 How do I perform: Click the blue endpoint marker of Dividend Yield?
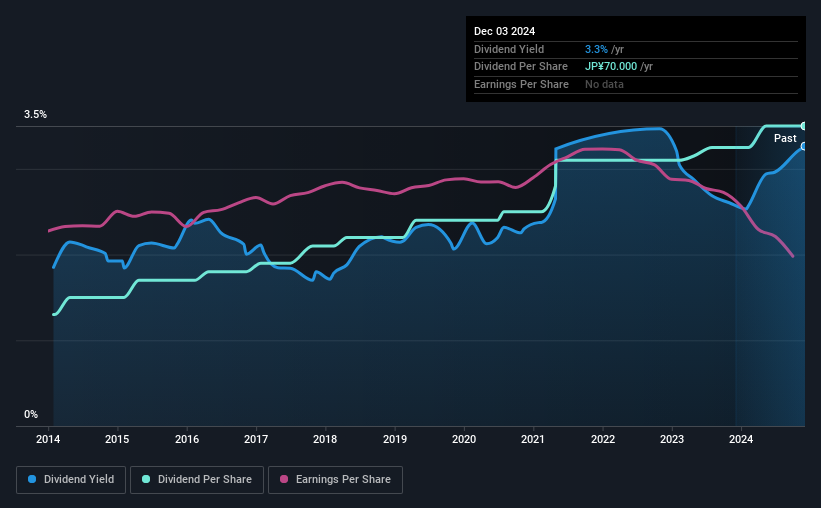point(803,147)
